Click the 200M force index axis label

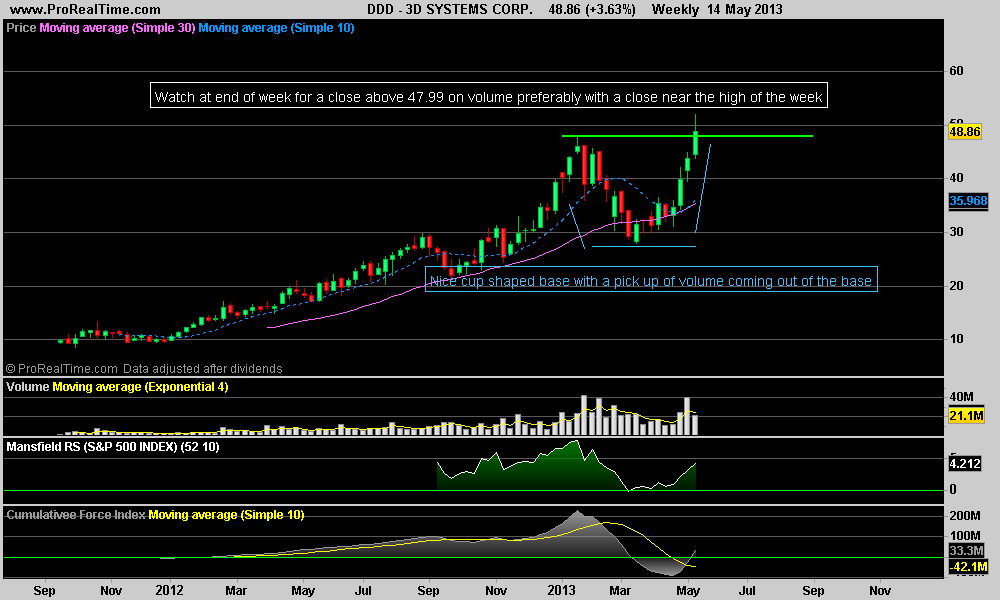click(965, 515)
